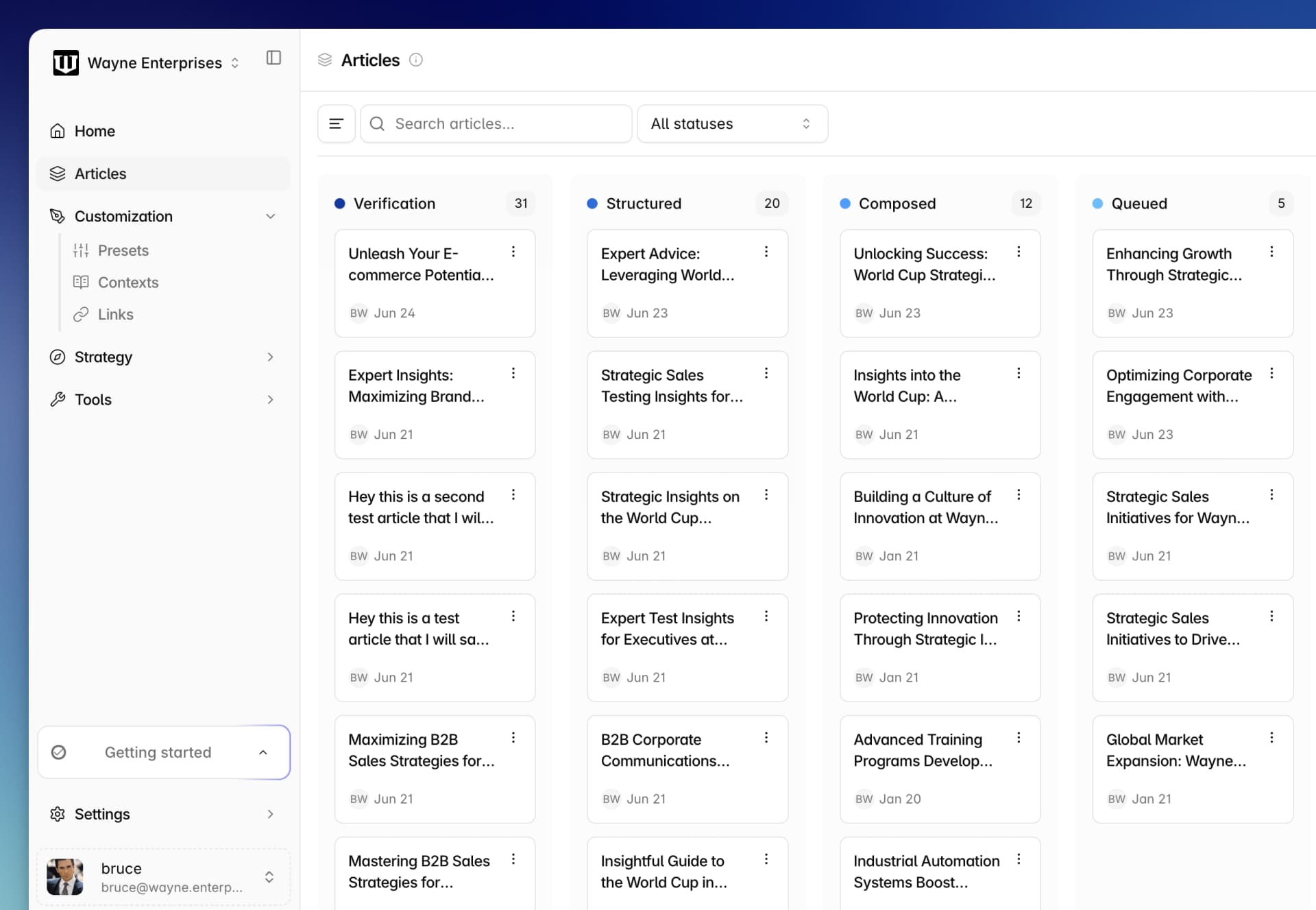Screen dimensions: 1316x910
Task: Toggle the sidebar collapse icon
Action: 273,58
